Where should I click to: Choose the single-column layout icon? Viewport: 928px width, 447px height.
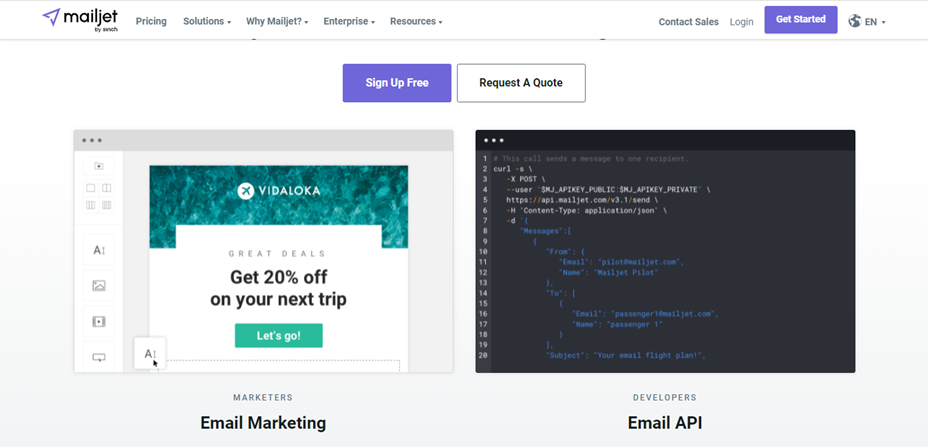(91, 188)
